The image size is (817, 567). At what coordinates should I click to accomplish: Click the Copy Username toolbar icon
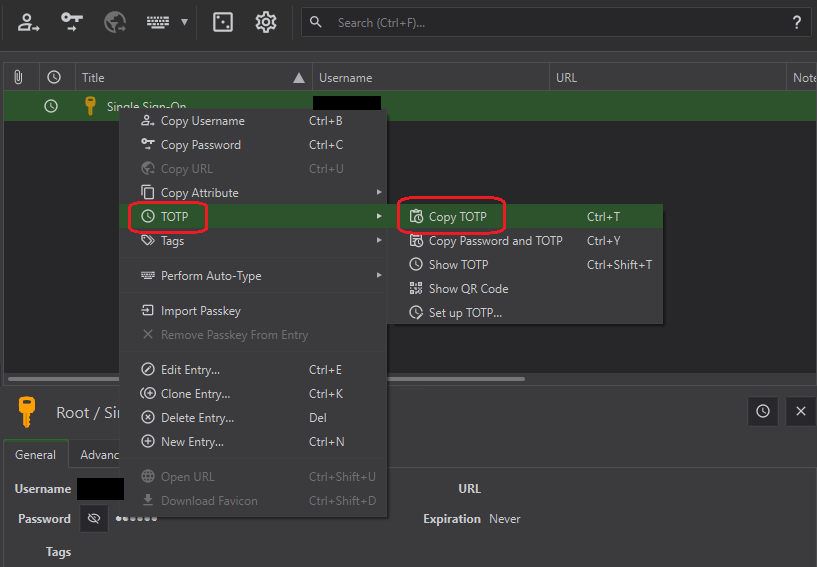tap(28, 22)
